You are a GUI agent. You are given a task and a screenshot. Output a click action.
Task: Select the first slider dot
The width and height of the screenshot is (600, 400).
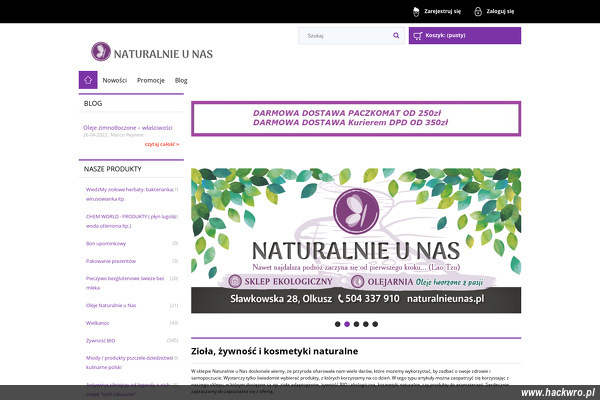[x=338, y=324]
